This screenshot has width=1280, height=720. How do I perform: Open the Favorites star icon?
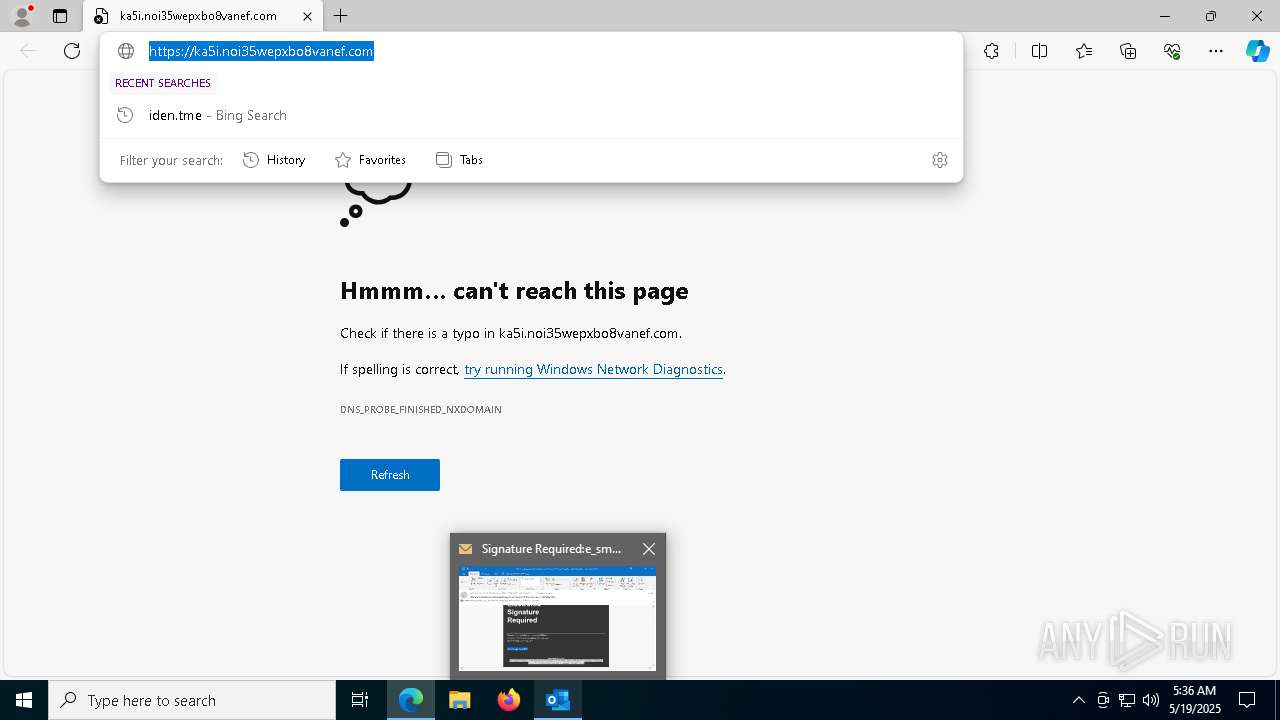pyautogui.click(x=1084, y=51)
